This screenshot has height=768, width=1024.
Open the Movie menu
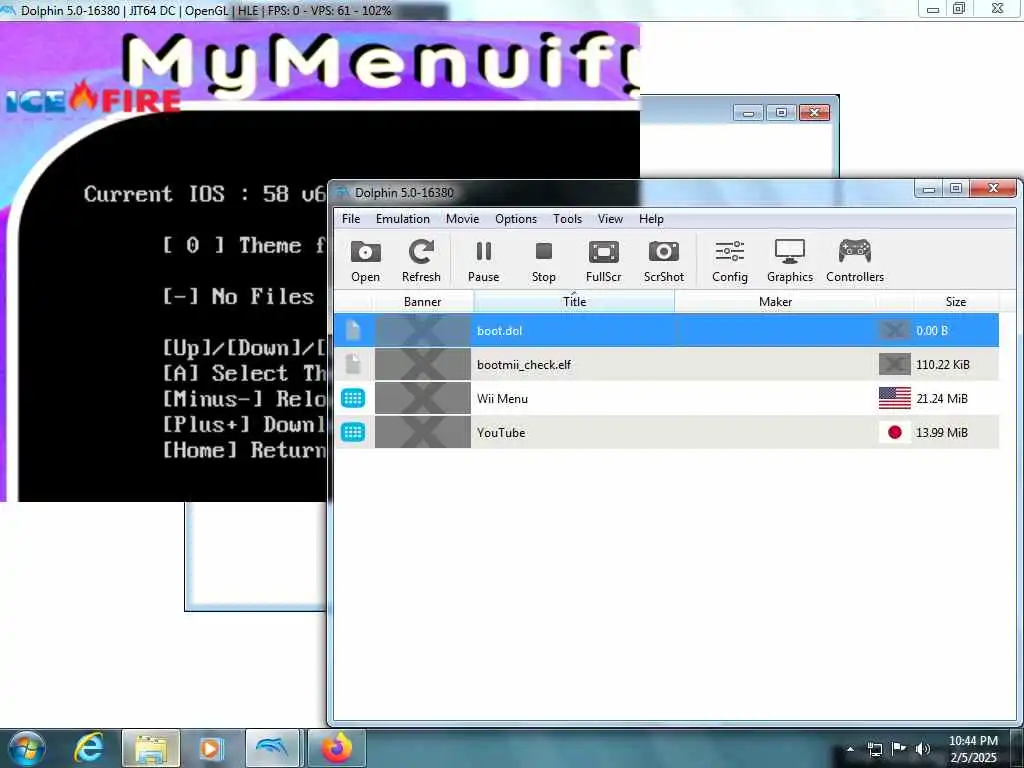coord(462,219)
